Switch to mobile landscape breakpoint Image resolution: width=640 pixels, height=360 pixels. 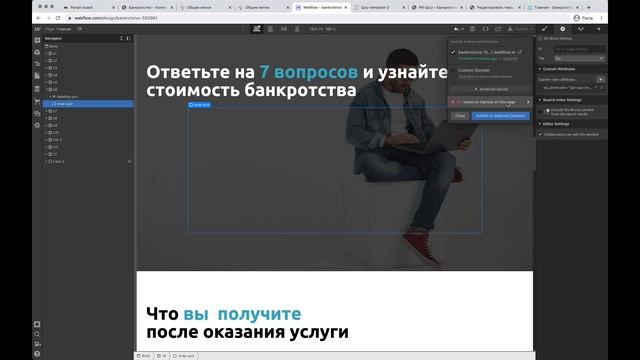point(284,29)
